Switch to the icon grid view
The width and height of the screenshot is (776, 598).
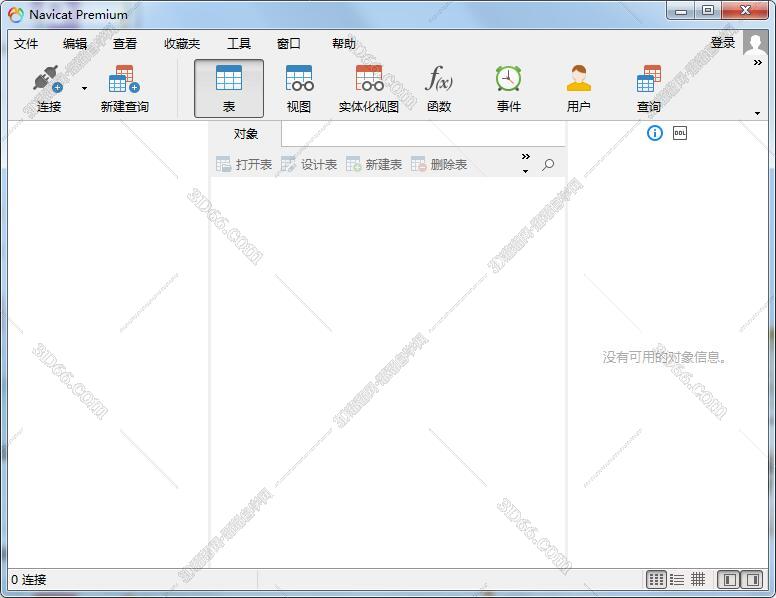click(656, 579)
